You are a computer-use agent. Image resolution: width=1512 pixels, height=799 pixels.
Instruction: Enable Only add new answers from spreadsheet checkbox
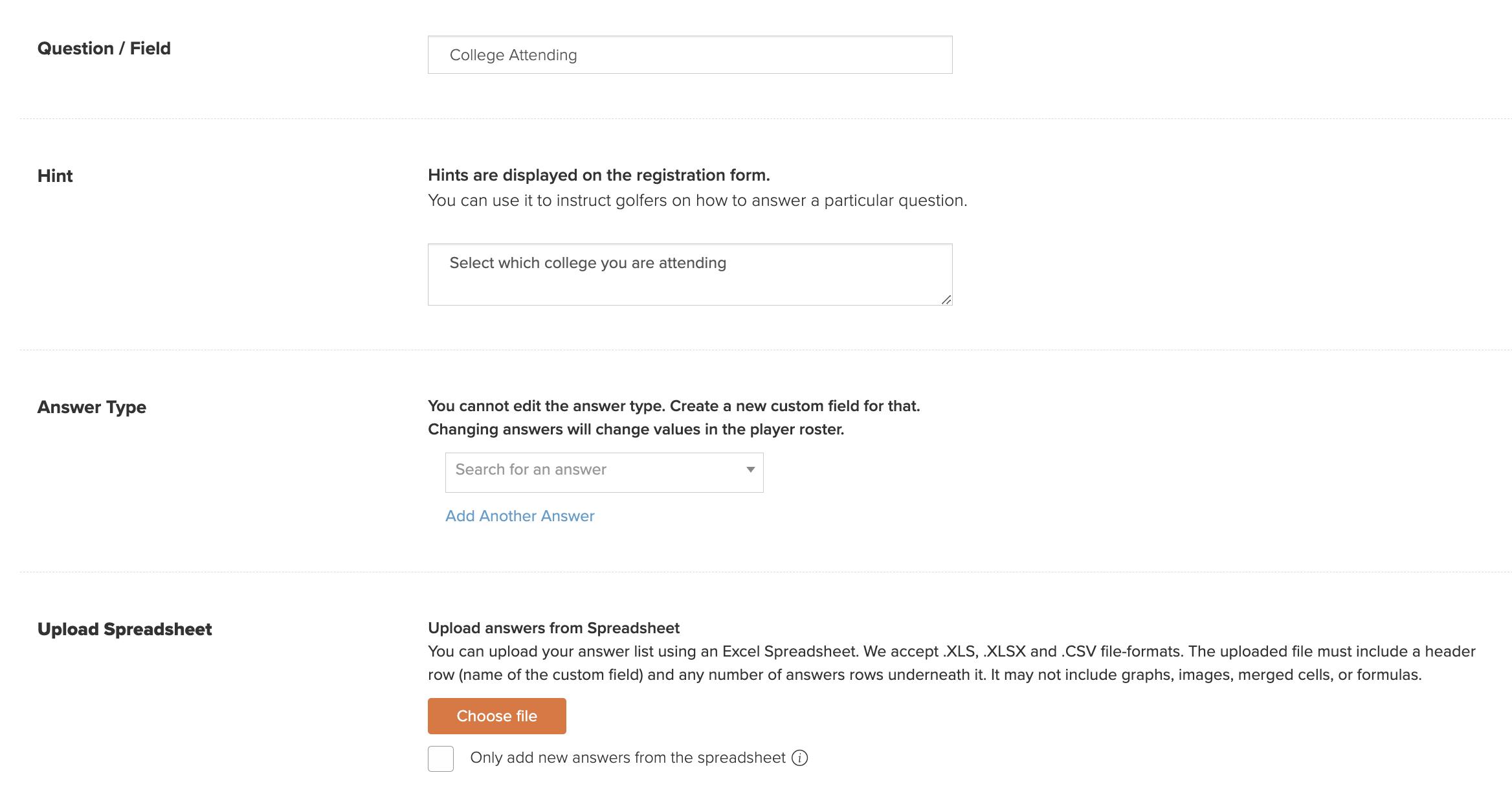pyautogui.click(x=441, y=758)
